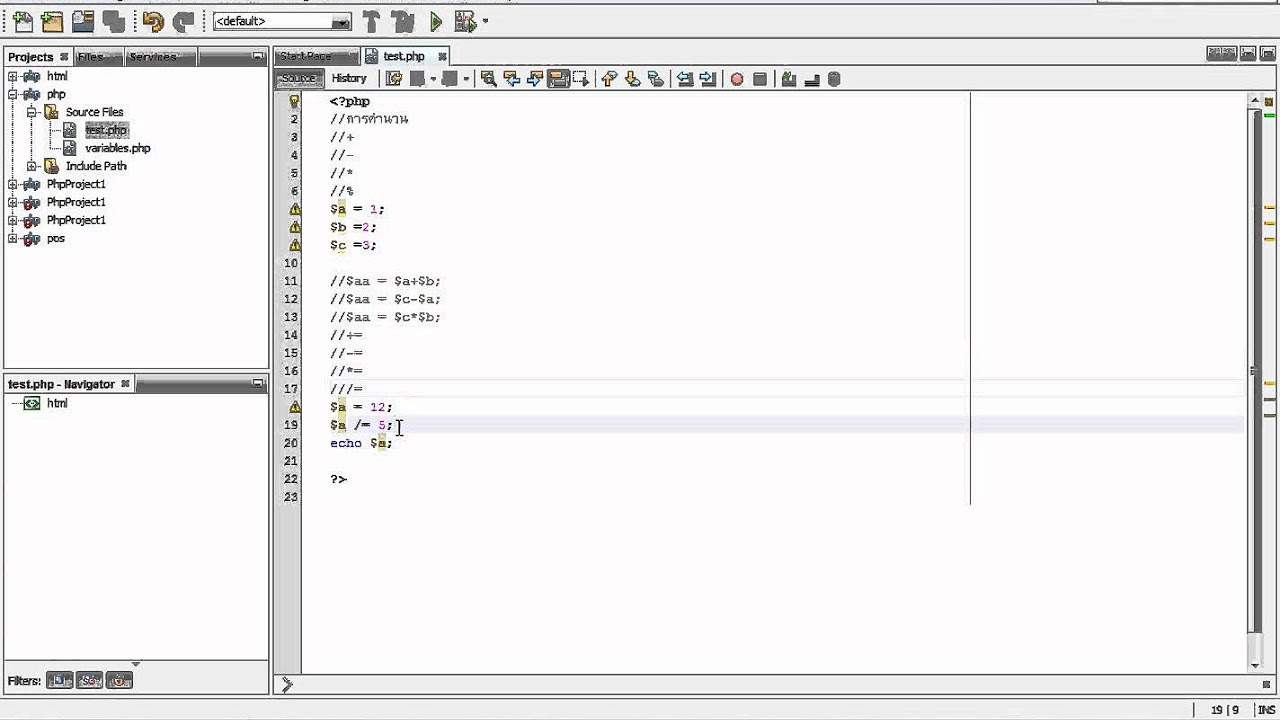The height and width of the screenshot is (720, 1280).
Task: Expand the Include Path node
Action: (32, 166)
